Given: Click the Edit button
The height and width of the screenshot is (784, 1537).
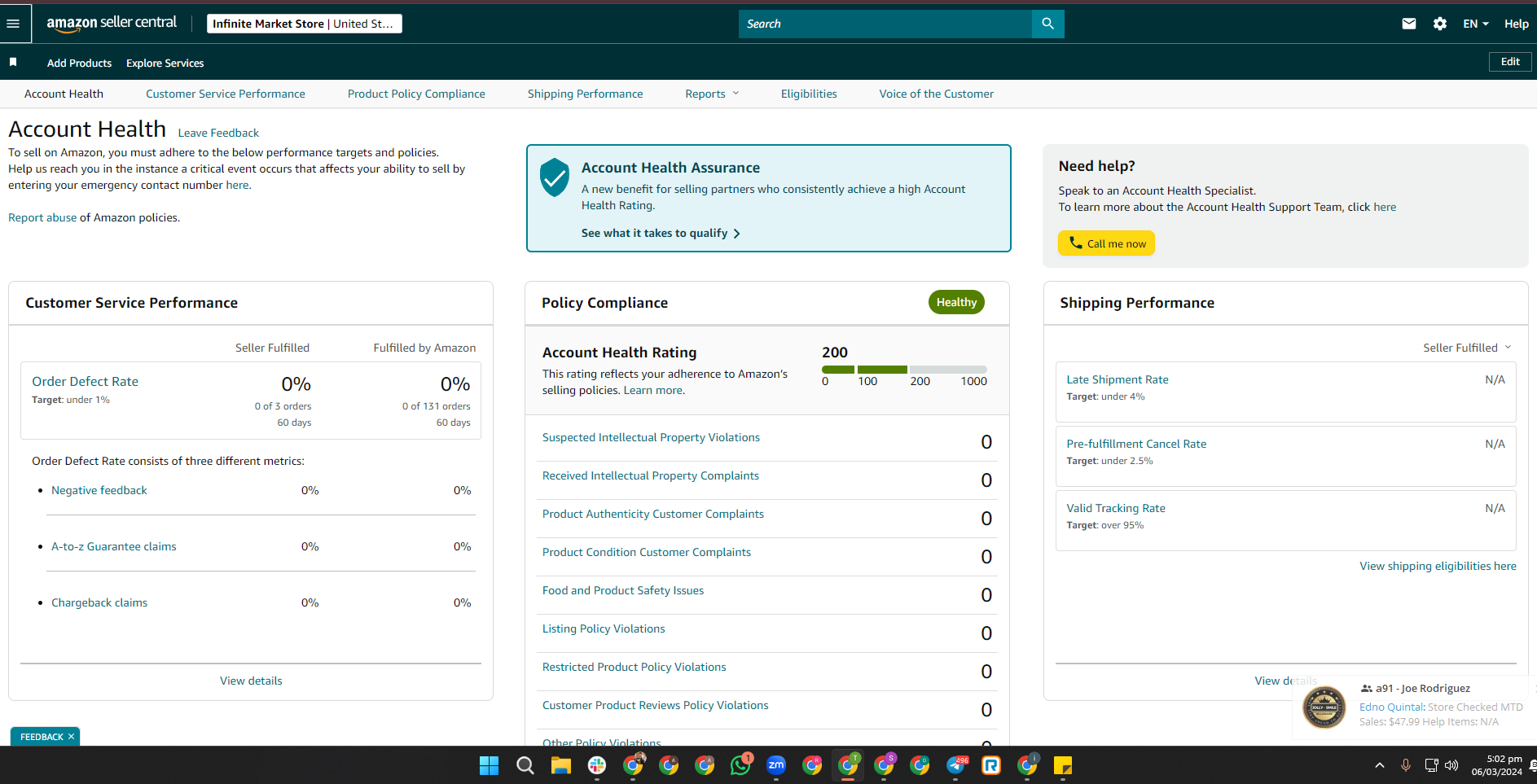Looking at the screenshot, I should point(1510,62).
